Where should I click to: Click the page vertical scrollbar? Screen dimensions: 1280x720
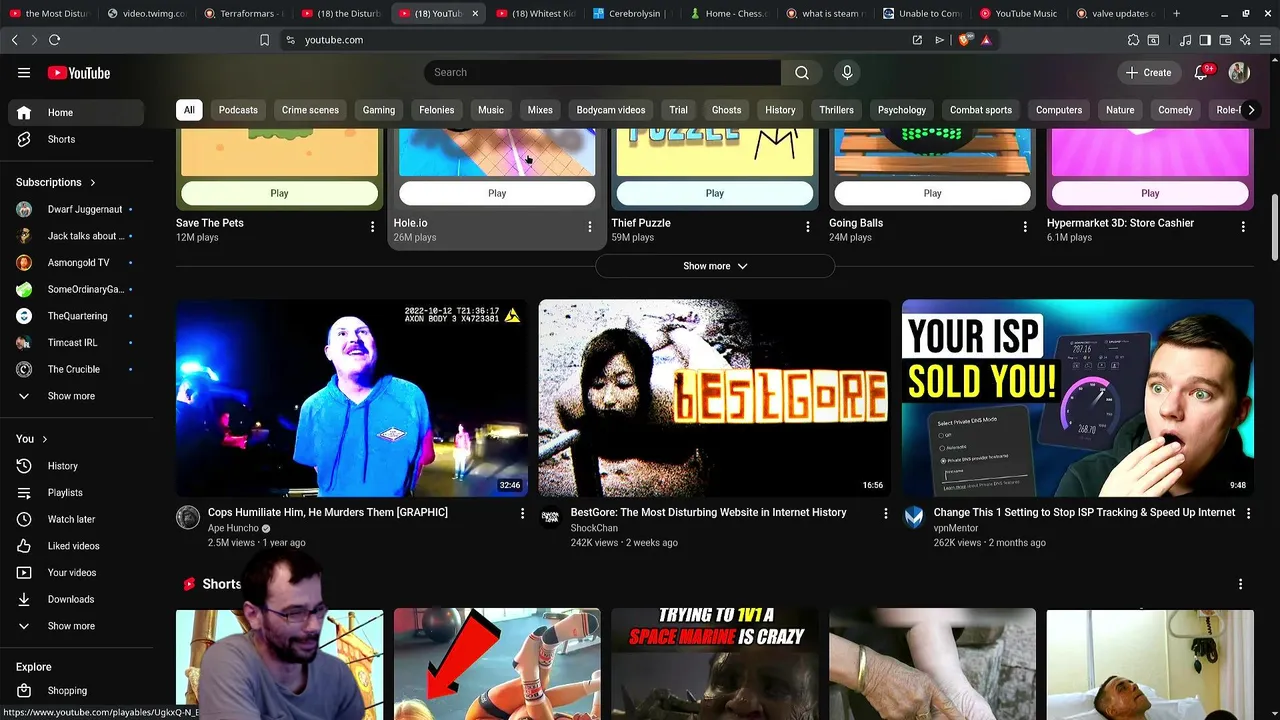[1274, 226]
